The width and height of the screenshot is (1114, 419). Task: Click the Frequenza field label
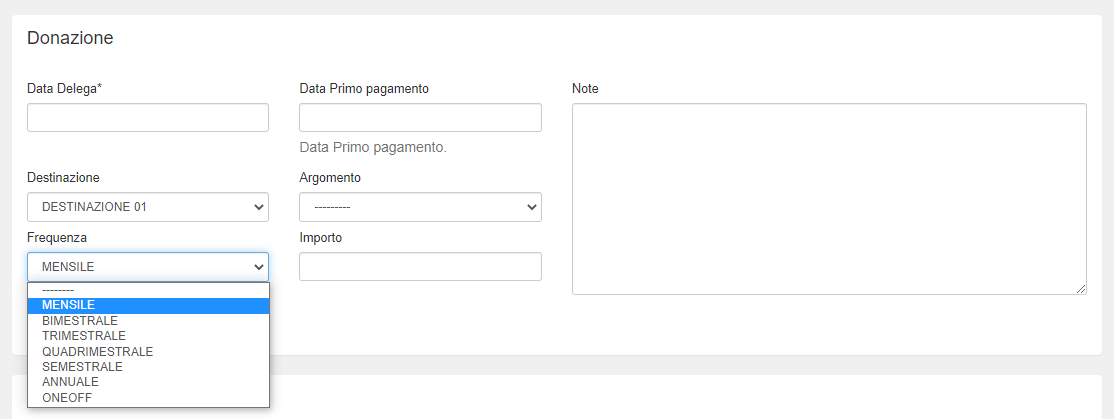[57, 238]
